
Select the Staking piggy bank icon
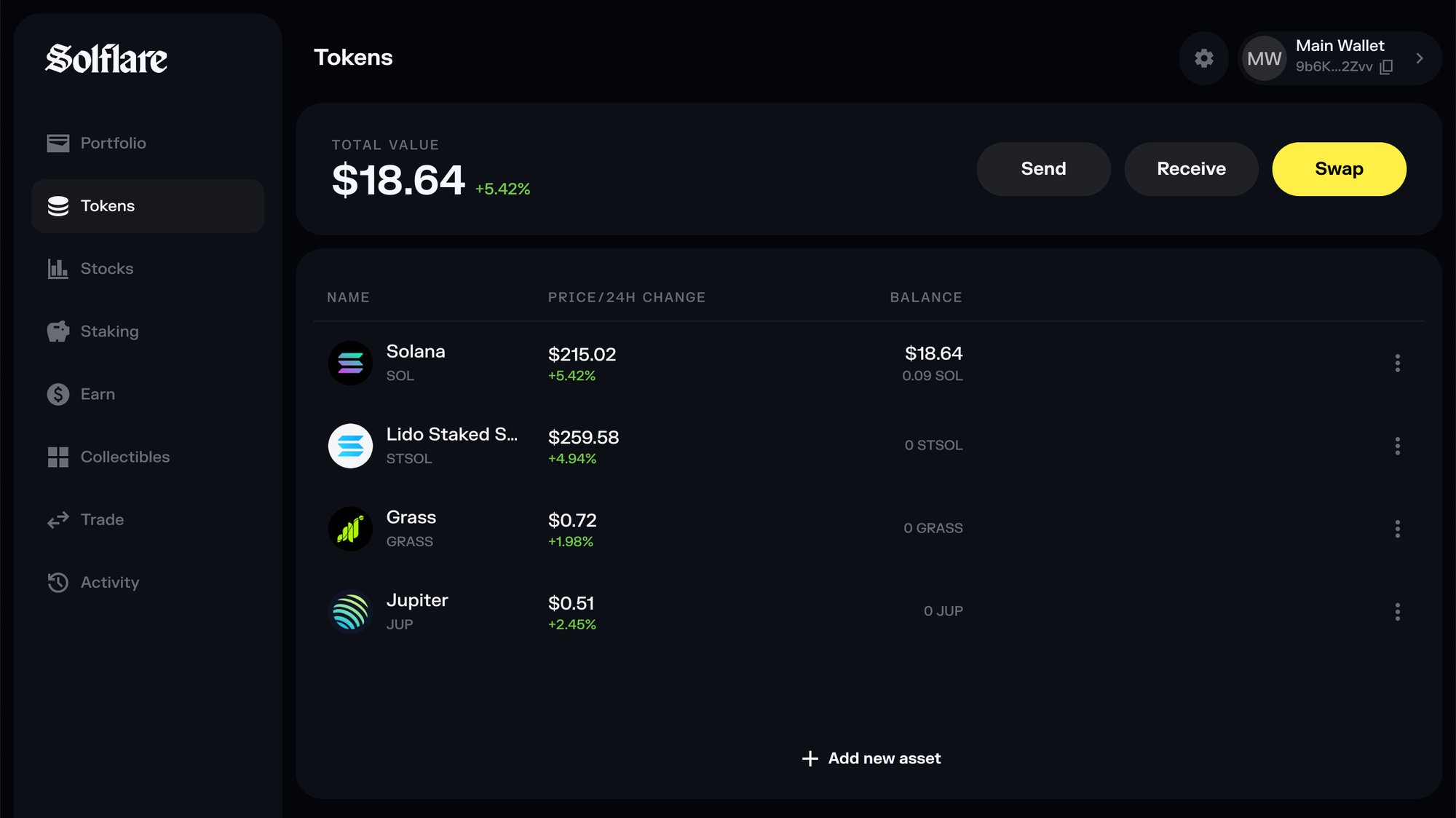58,331
